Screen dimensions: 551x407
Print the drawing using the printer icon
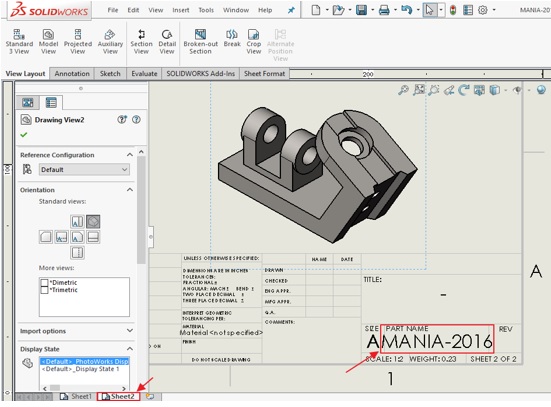pos(384,10)
